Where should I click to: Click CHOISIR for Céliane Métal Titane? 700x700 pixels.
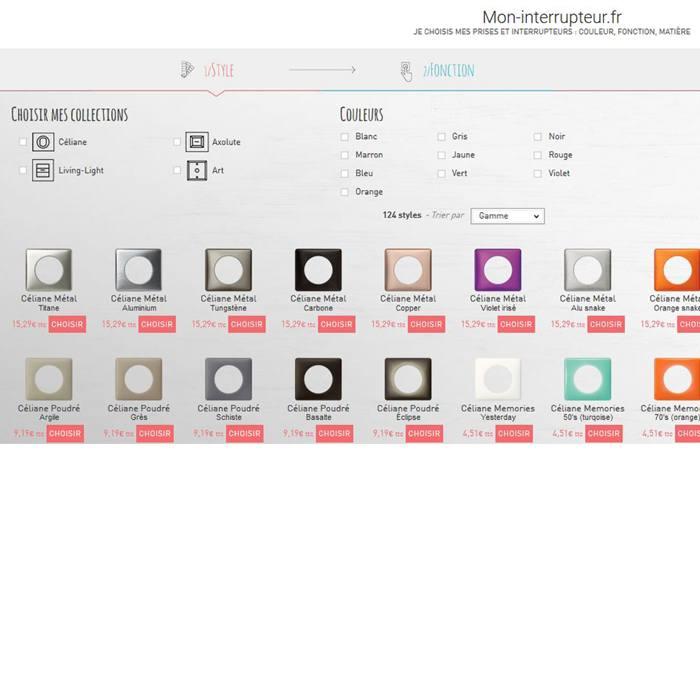click(67, 324)
